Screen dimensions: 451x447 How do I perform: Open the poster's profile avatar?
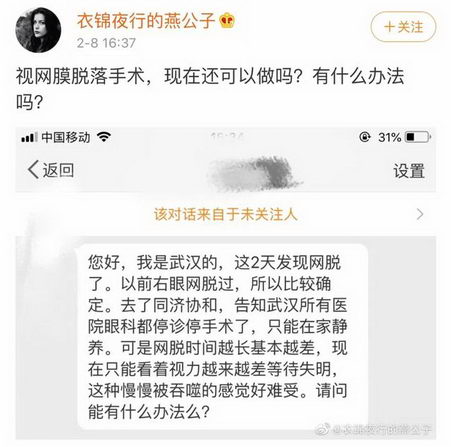tap(38, 30)
